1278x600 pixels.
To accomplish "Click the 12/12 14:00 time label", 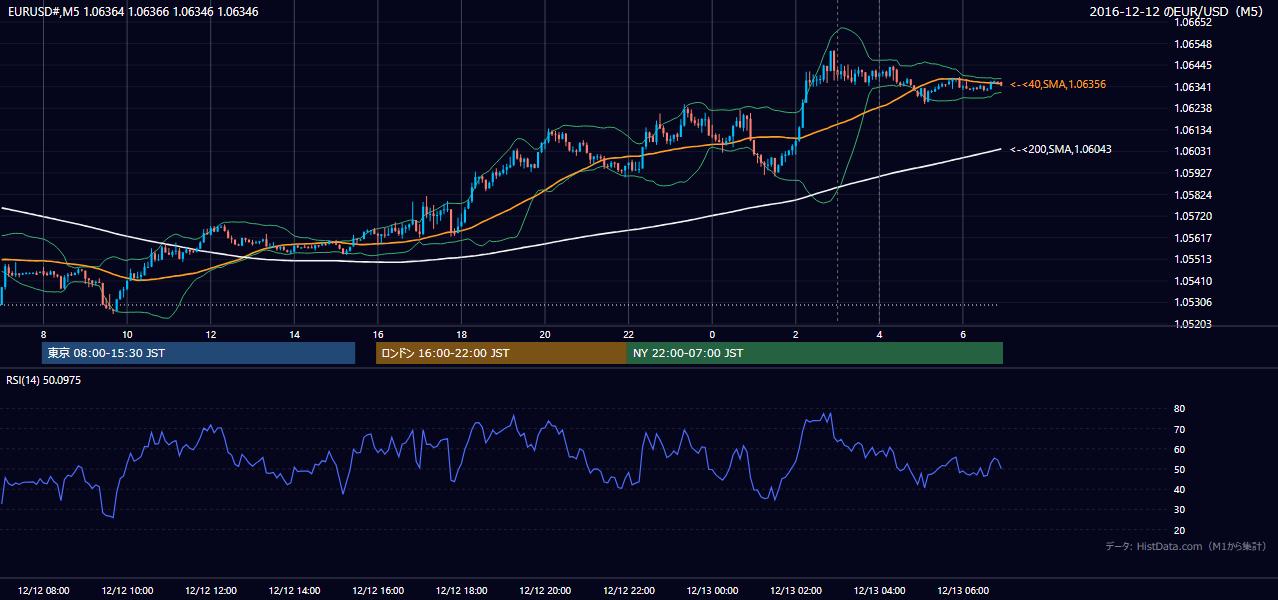I will (x=294, y=591).
